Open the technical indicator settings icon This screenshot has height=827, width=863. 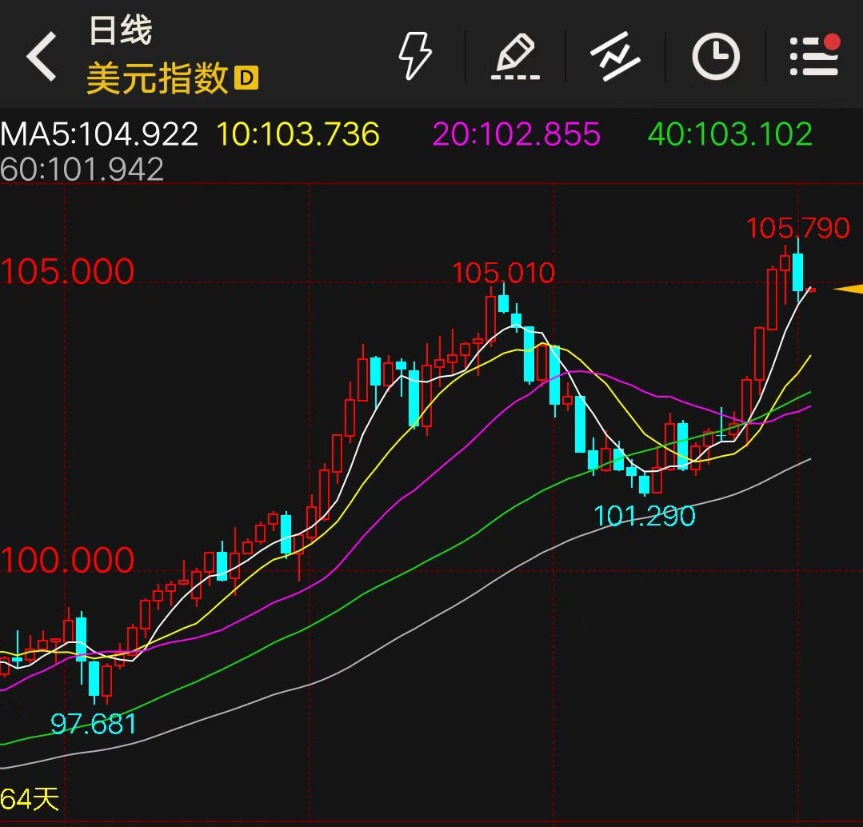coord(615,55)
